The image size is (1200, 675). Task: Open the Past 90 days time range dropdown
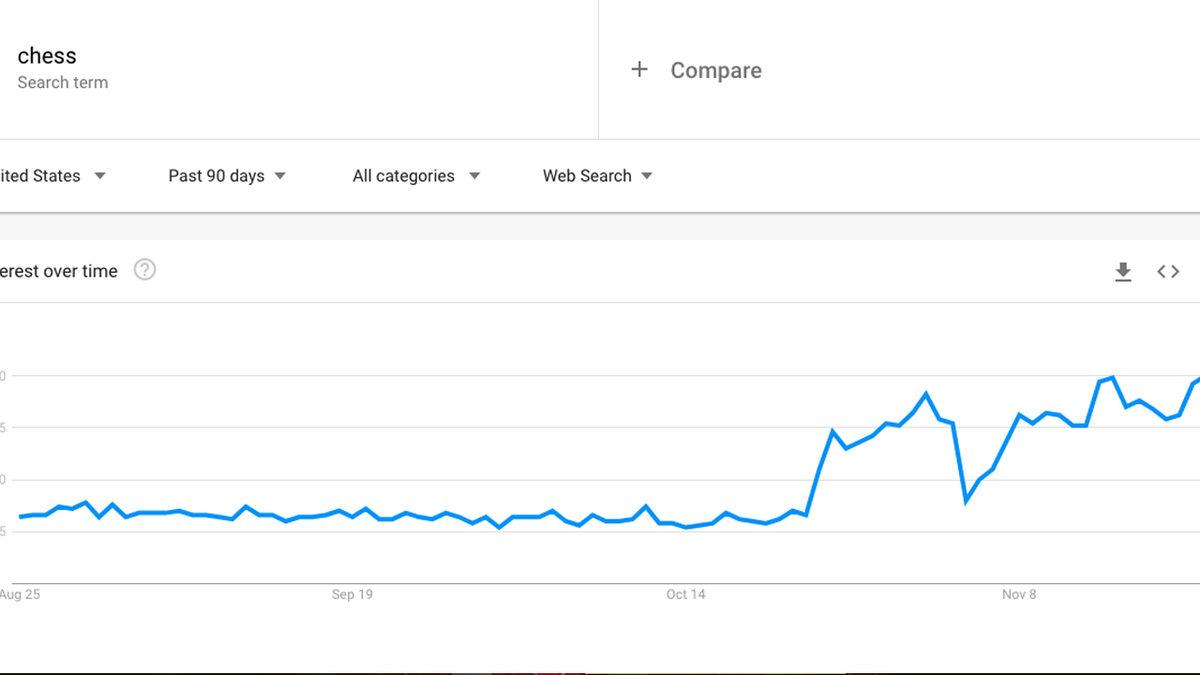227,176
